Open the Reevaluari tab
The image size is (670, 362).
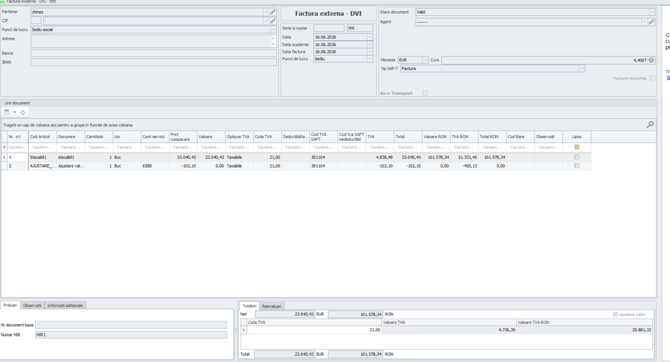pos(271,306)
